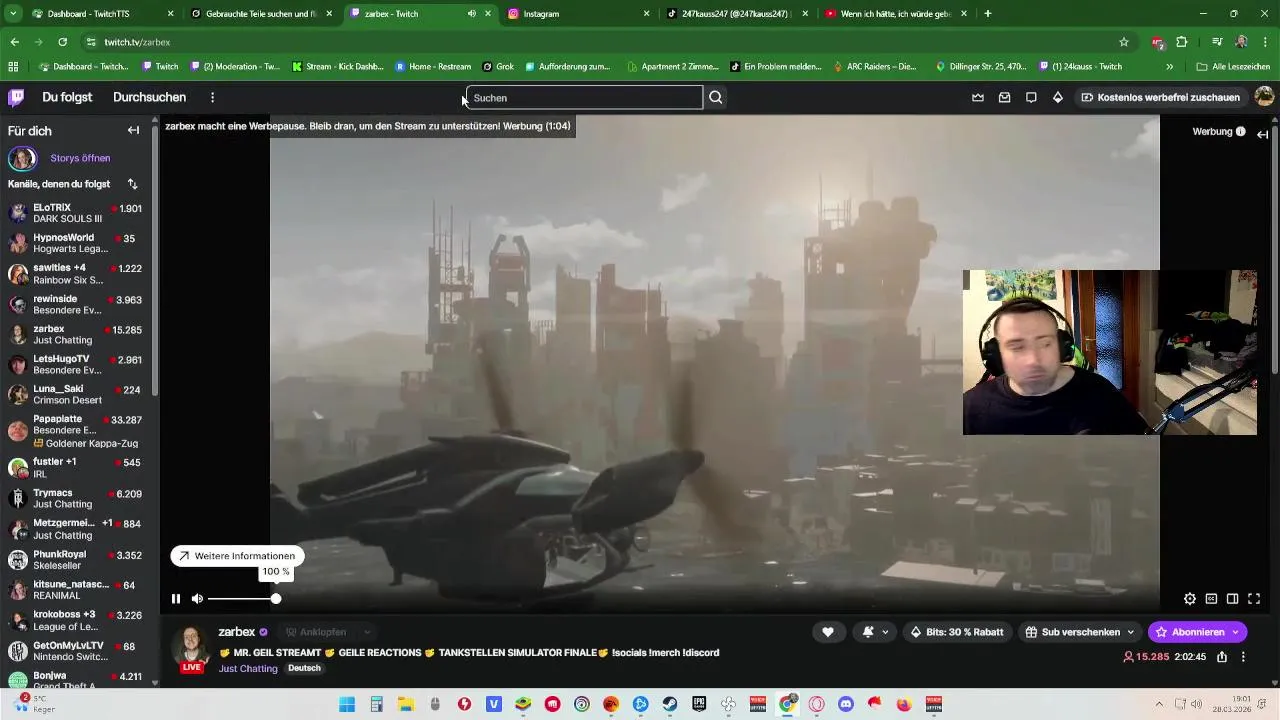Image resolution: width=1280 pixels, height=720 pixels.
Task: Open Sub verschenken dropdown
Action: coord(1080,632)
